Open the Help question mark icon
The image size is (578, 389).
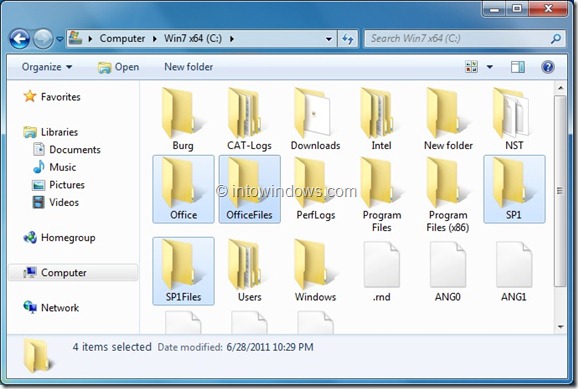[548, 67]
